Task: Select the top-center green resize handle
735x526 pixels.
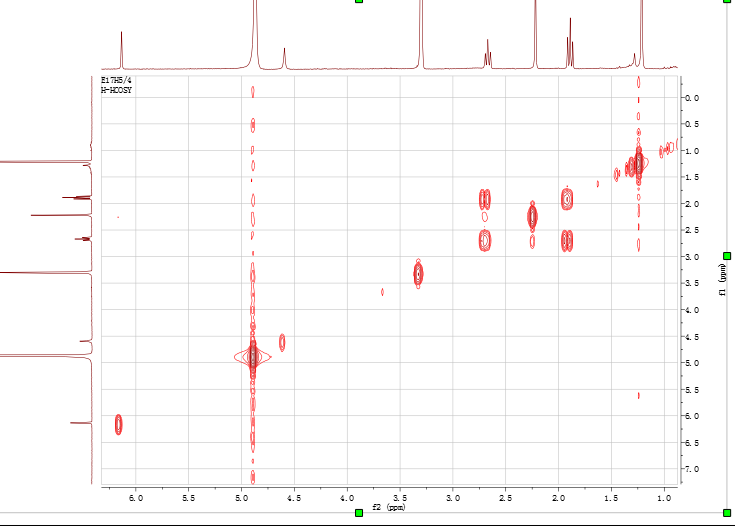Action: tap(359, 1)
